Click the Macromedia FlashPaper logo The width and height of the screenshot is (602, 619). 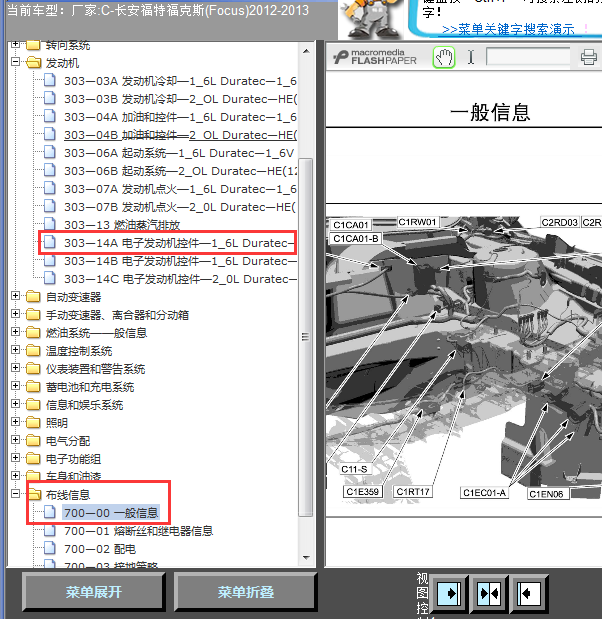click(x=375, y=57)
